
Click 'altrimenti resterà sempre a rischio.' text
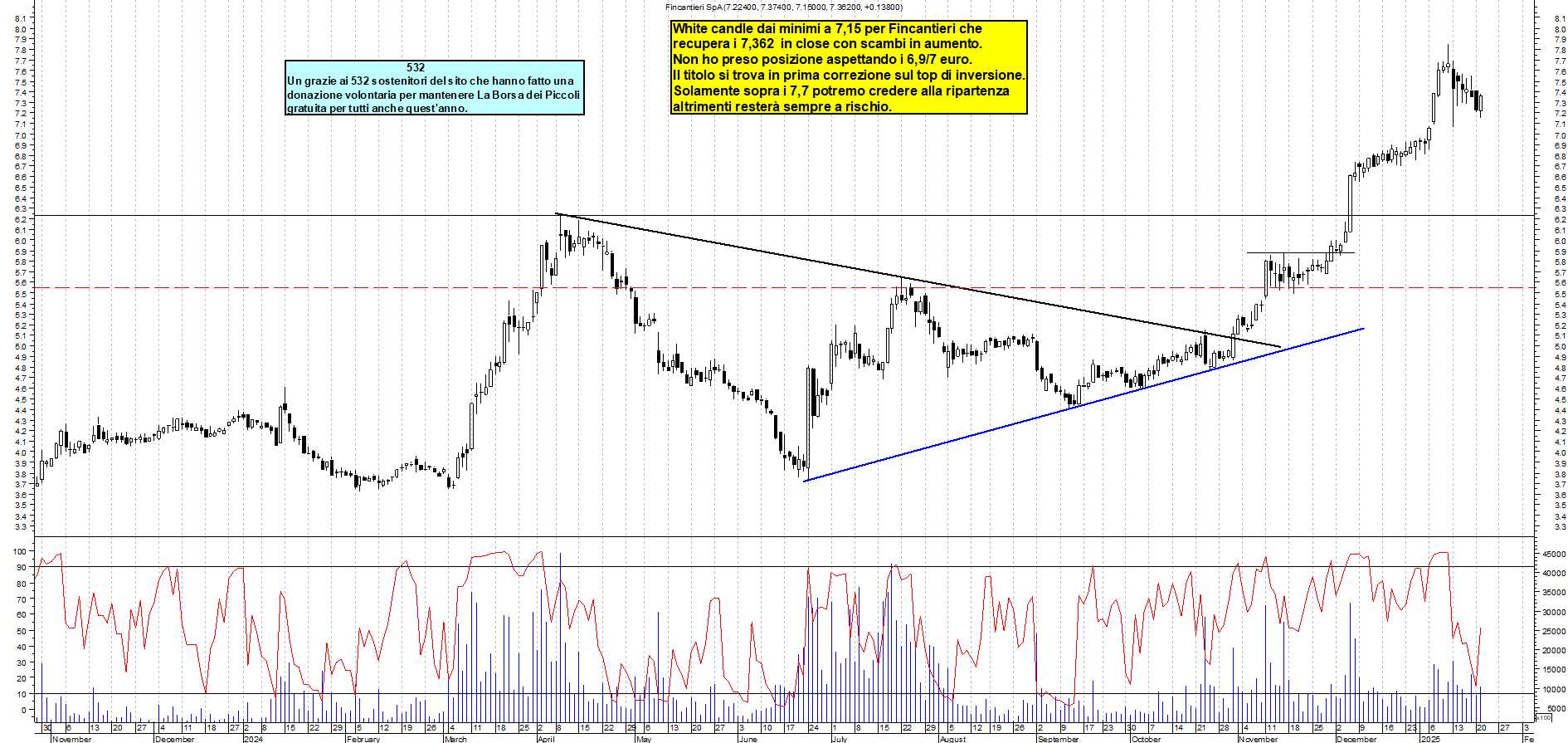pos(782,106)
